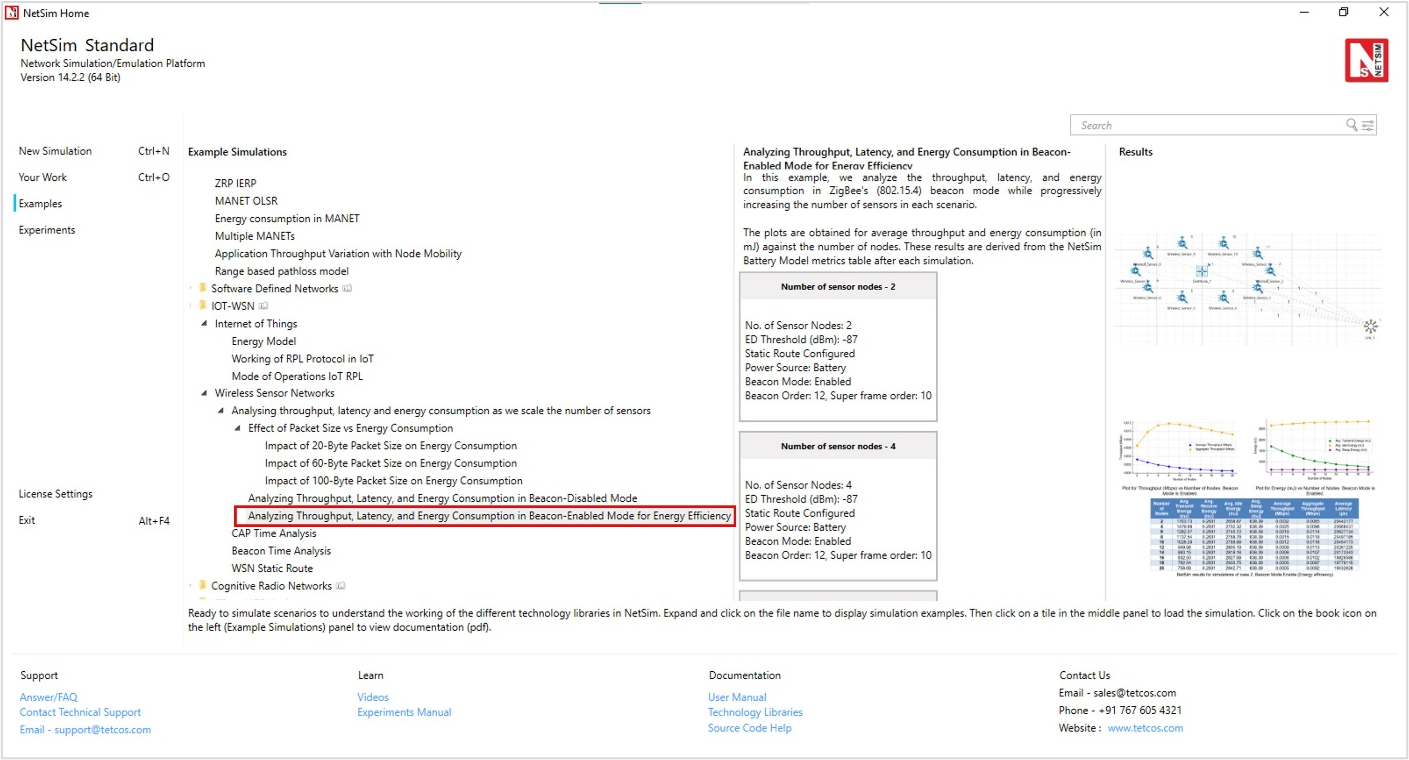Follow the Contact Technical Support link
This screenshot has width=1409, height=760.
[80, 712]
